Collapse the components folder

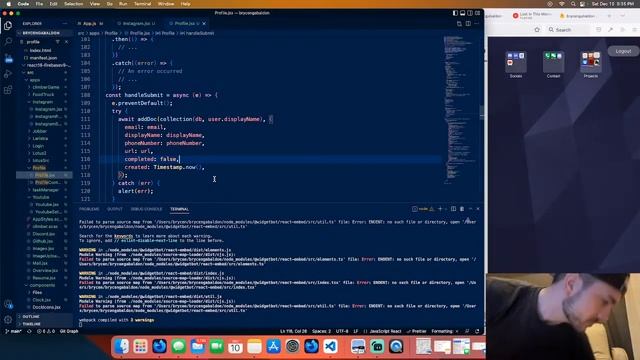pyautogui.click(x=42, y=285)
